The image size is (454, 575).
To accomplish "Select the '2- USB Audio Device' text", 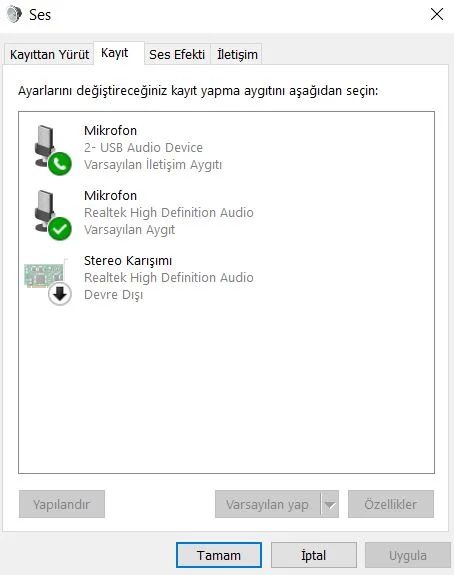I will point(143,147).
